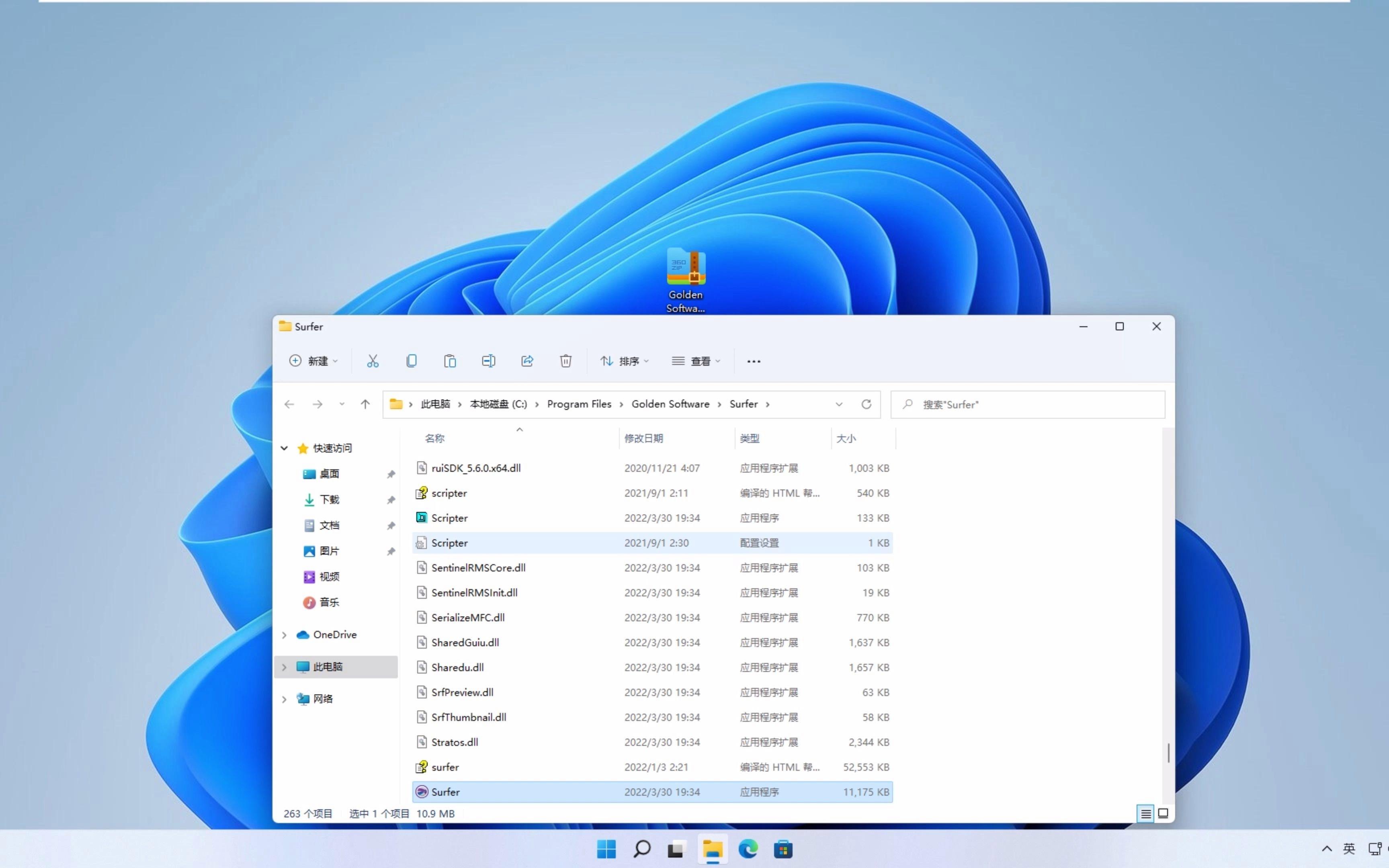Click 此电脑 in the address breadcrumb
The width and height of the screenshot is (1389, 868).
[x=436, y=404]
